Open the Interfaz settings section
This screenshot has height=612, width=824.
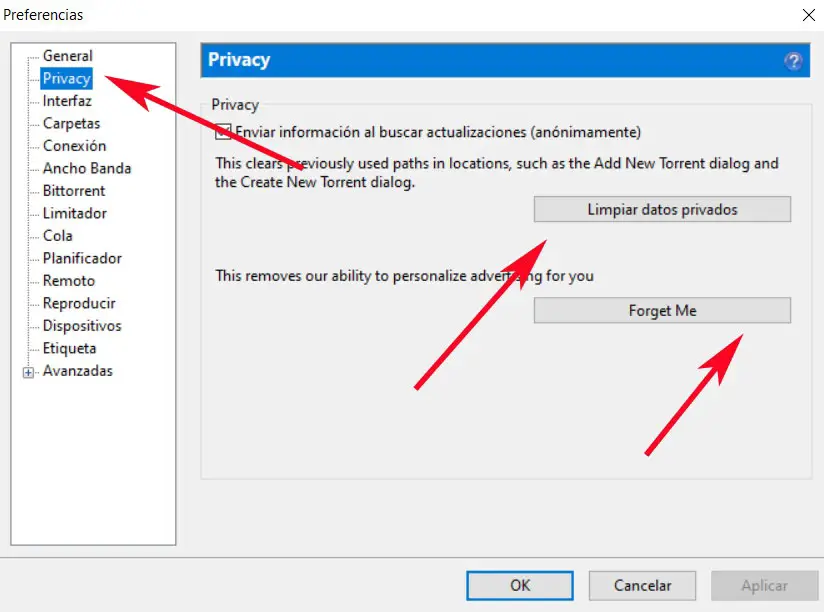coord(67,101)
